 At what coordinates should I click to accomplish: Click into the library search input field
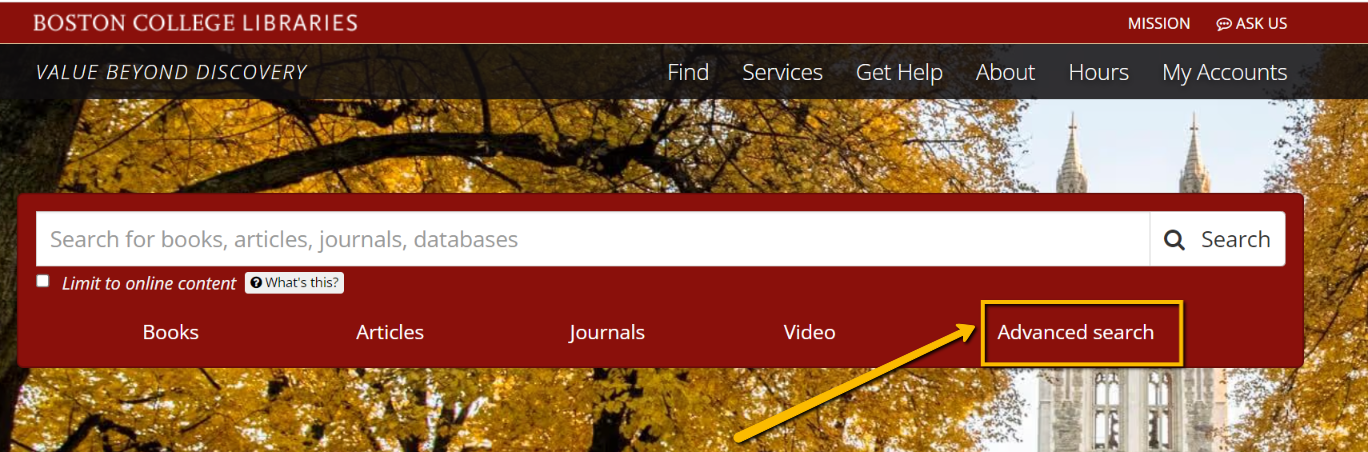pos(593,239)
